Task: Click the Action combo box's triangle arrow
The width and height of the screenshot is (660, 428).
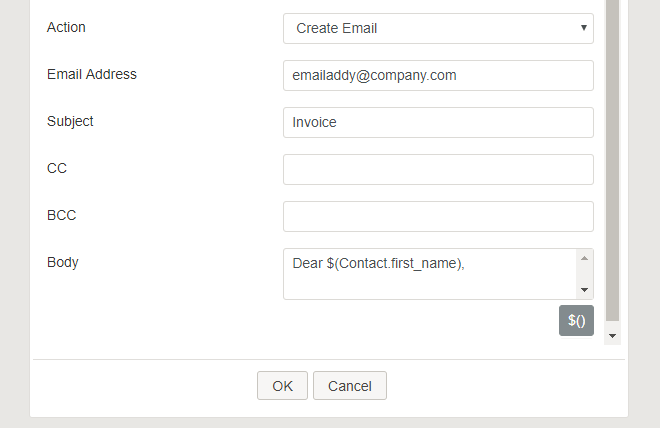Action: click(x=583, y=28)
